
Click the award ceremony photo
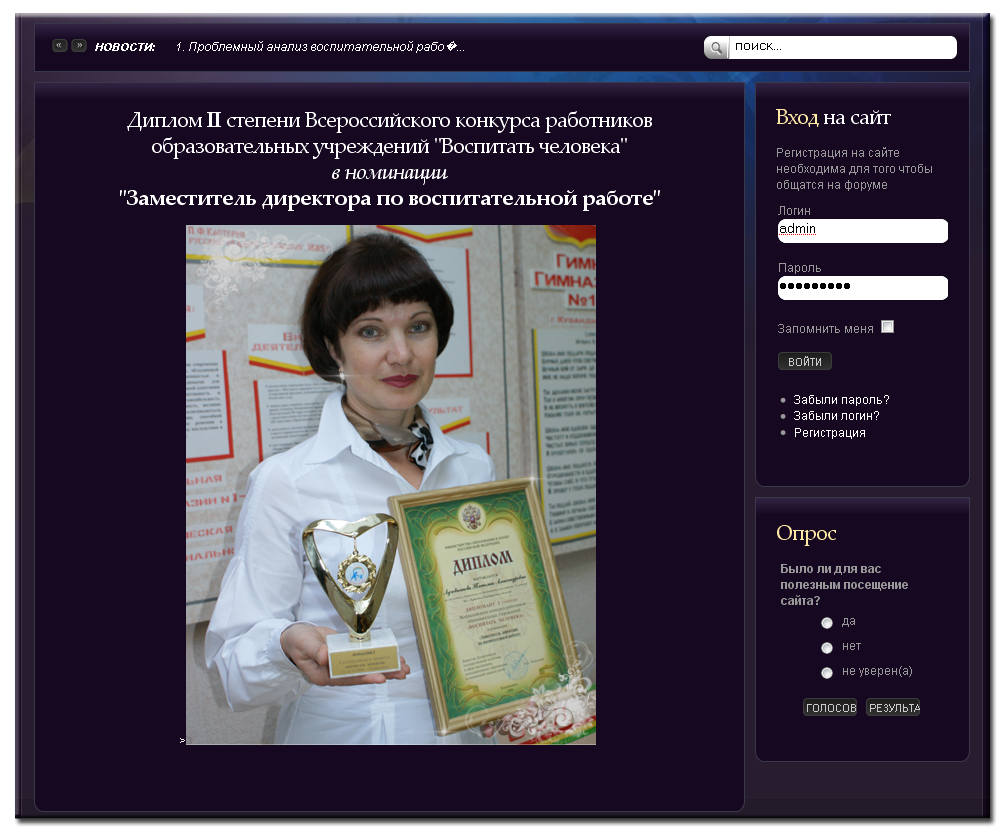click(x=390, y=485)
